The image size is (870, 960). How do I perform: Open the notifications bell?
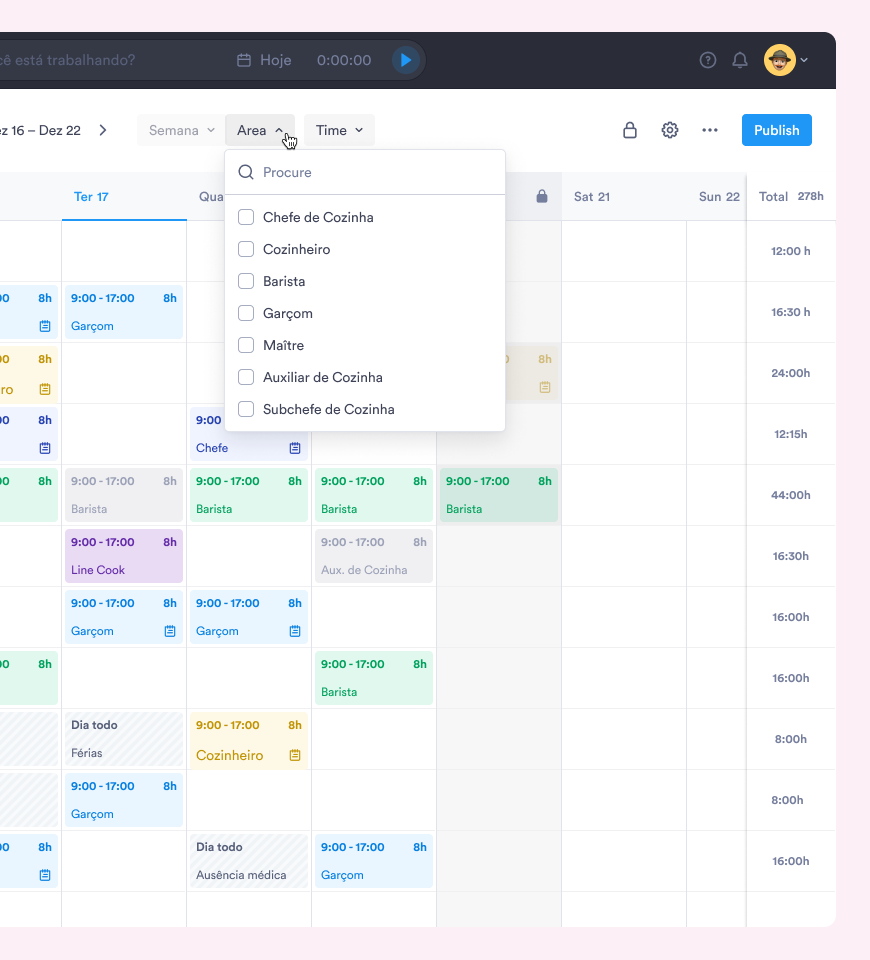point(740,60)
